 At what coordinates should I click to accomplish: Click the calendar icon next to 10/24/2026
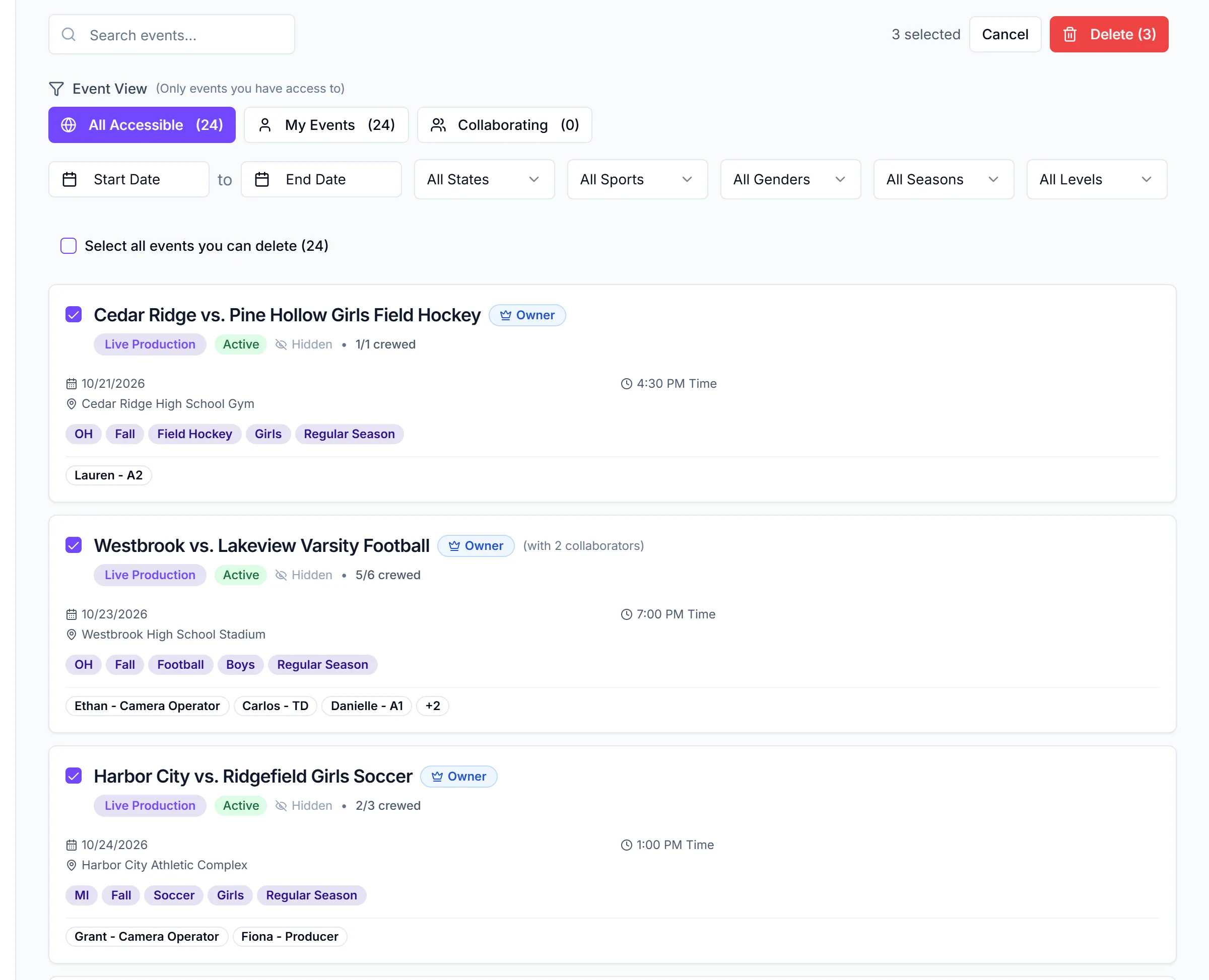coord(71,845)
